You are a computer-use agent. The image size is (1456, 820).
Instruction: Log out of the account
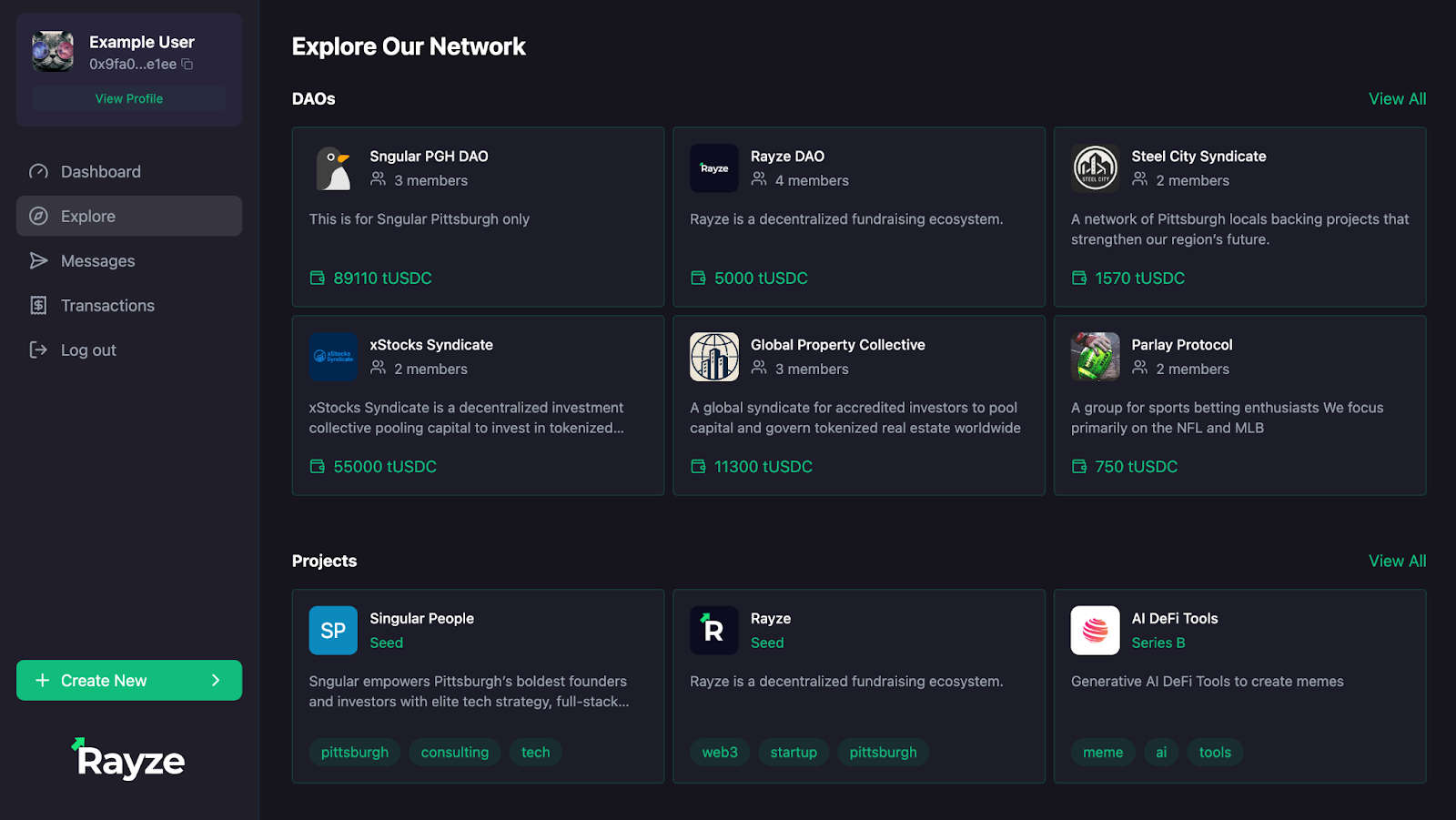pyautogui.click(x=88, y=350)
